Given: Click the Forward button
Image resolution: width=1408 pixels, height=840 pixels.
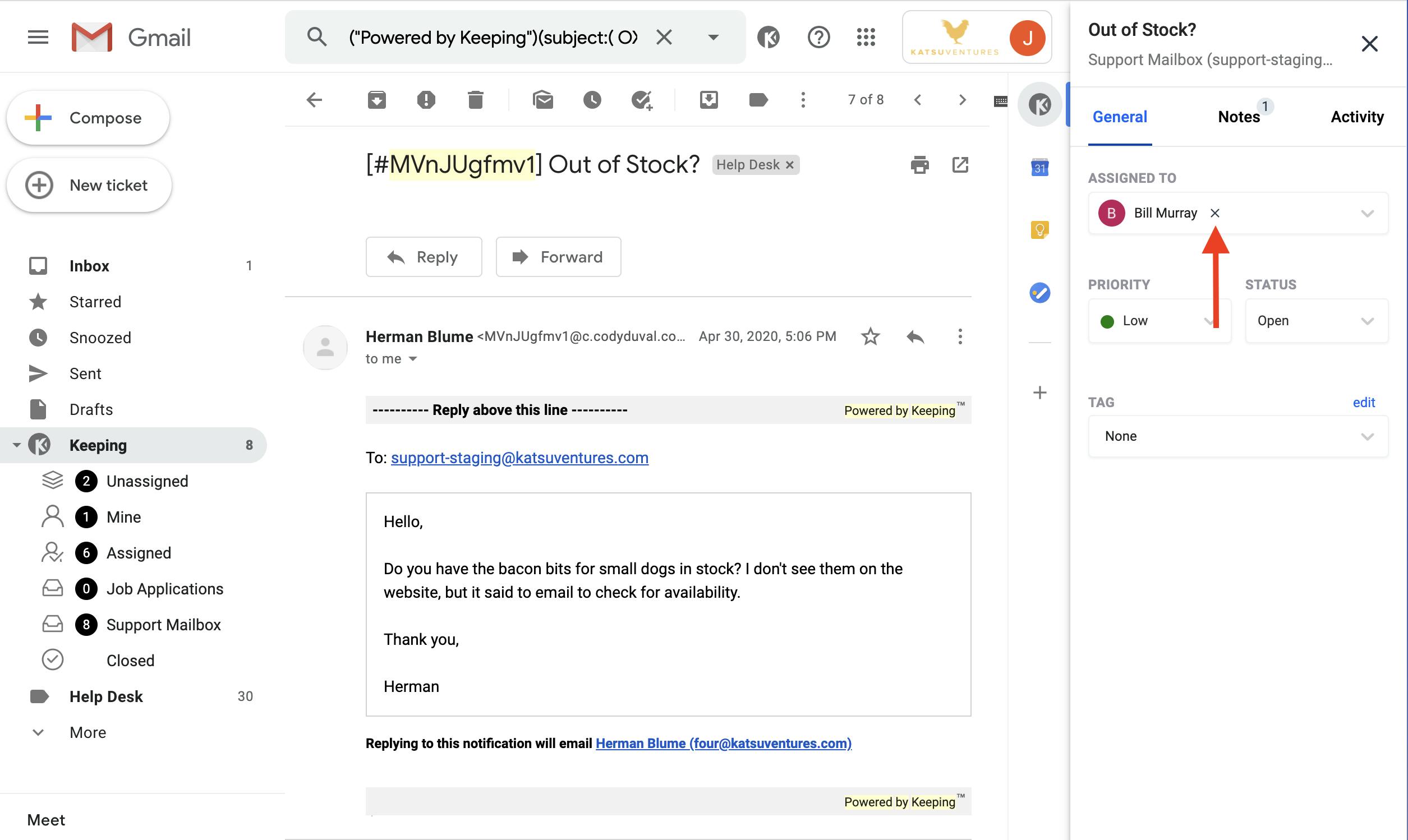Looking at the screenshot, I should pos(558,257).
